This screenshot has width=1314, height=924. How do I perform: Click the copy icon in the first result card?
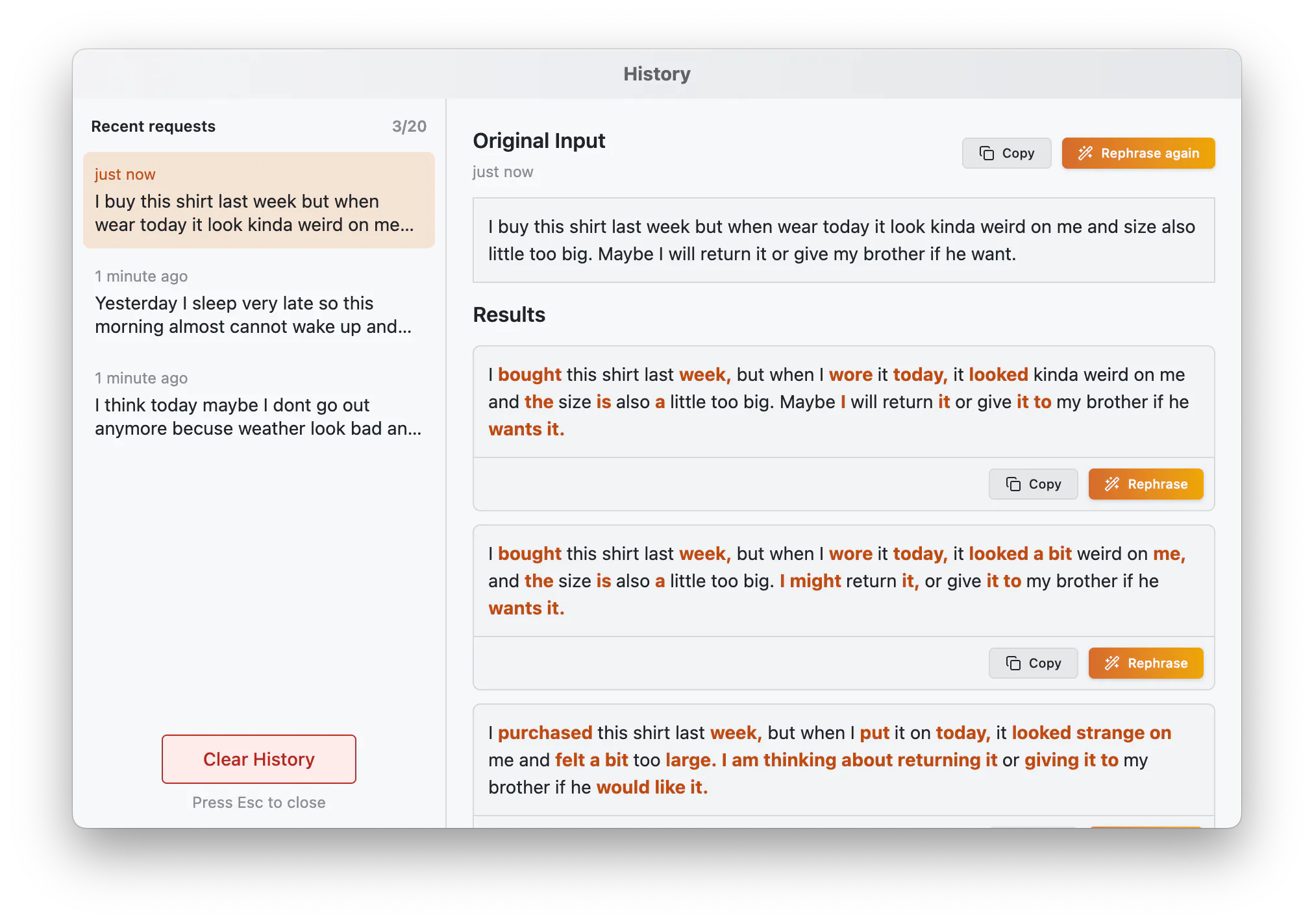[x=1013, y=484]
